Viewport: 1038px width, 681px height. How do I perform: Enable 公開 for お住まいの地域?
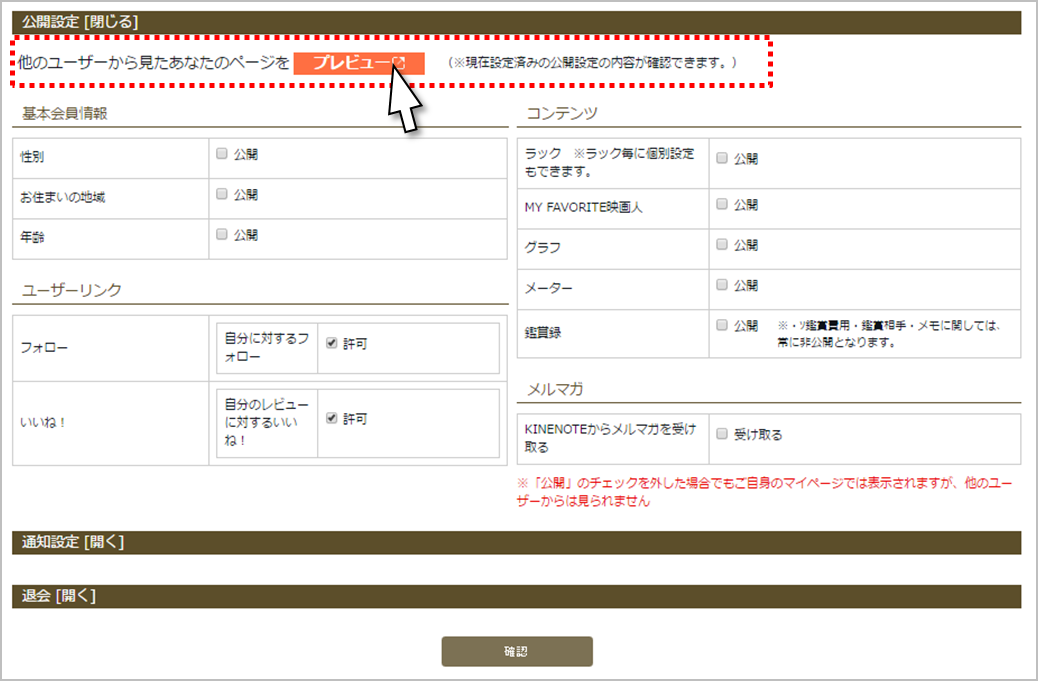point(222,194)
